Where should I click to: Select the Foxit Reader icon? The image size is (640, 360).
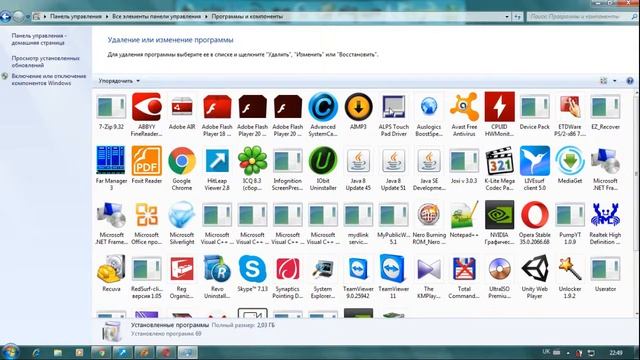pyautogui.click(x=147, y=160)
